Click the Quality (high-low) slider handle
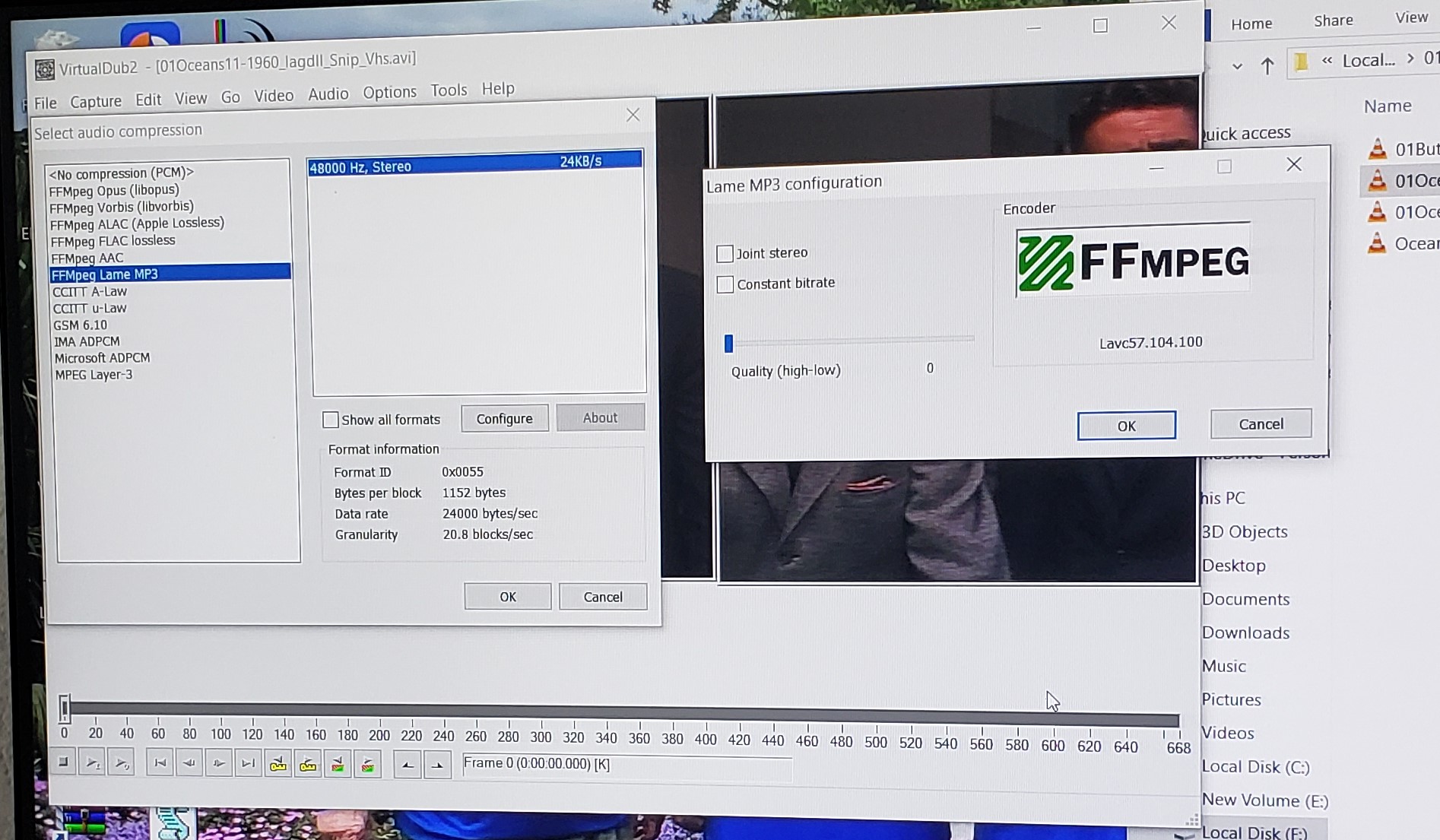The width and height of the screenshot is (1440, 840). [728, 344]
